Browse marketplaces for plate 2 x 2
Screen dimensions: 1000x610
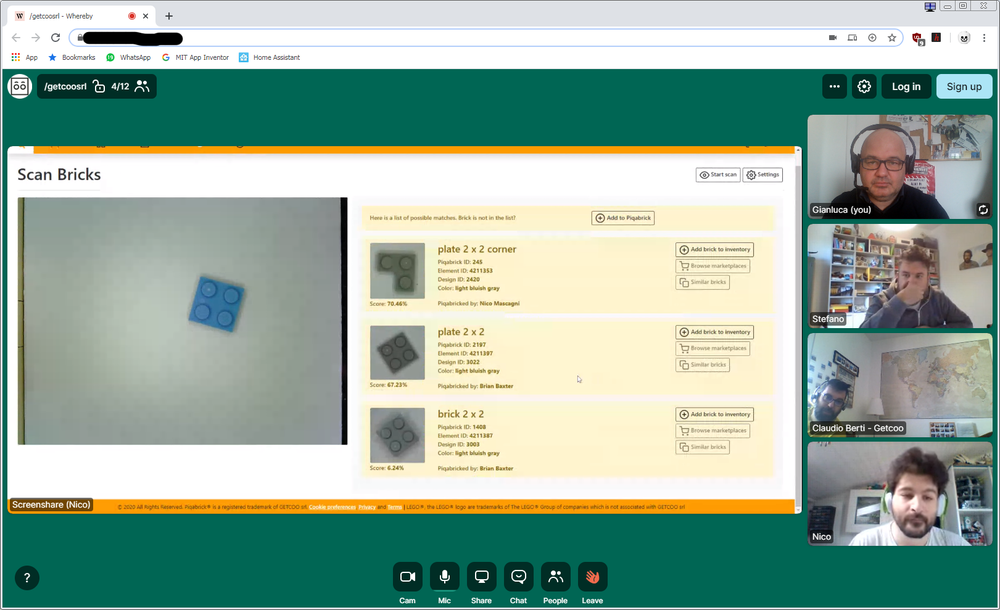713,348
